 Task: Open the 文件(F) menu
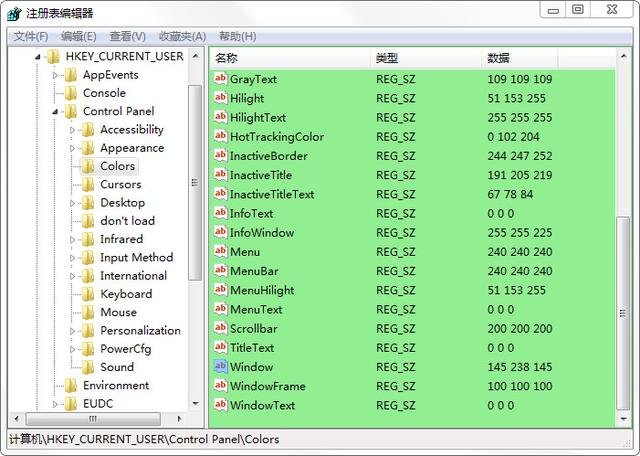31,36
